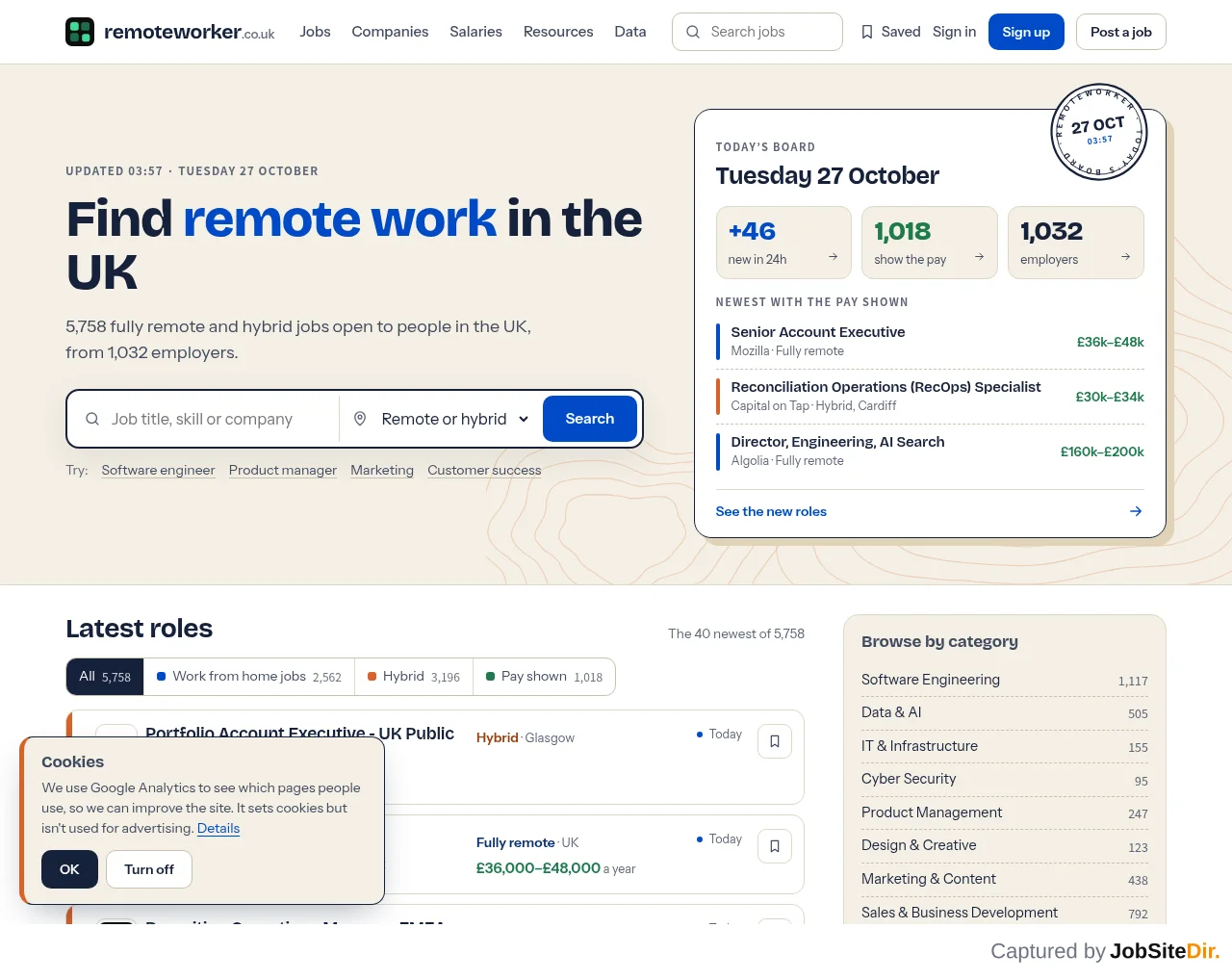
Task: Click the £160k–£200k salary text
Action: point(1102,451)
